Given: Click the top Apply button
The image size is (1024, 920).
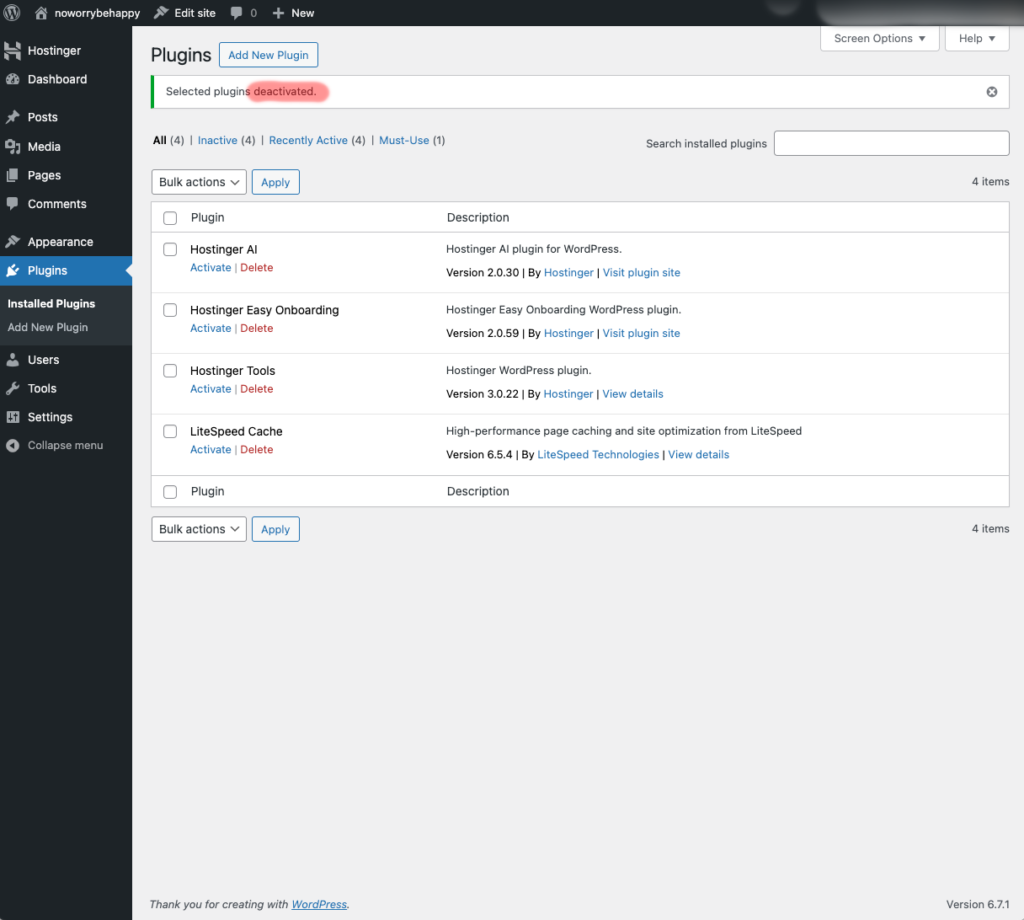Looking at the screenshot, I should (275, 182).
